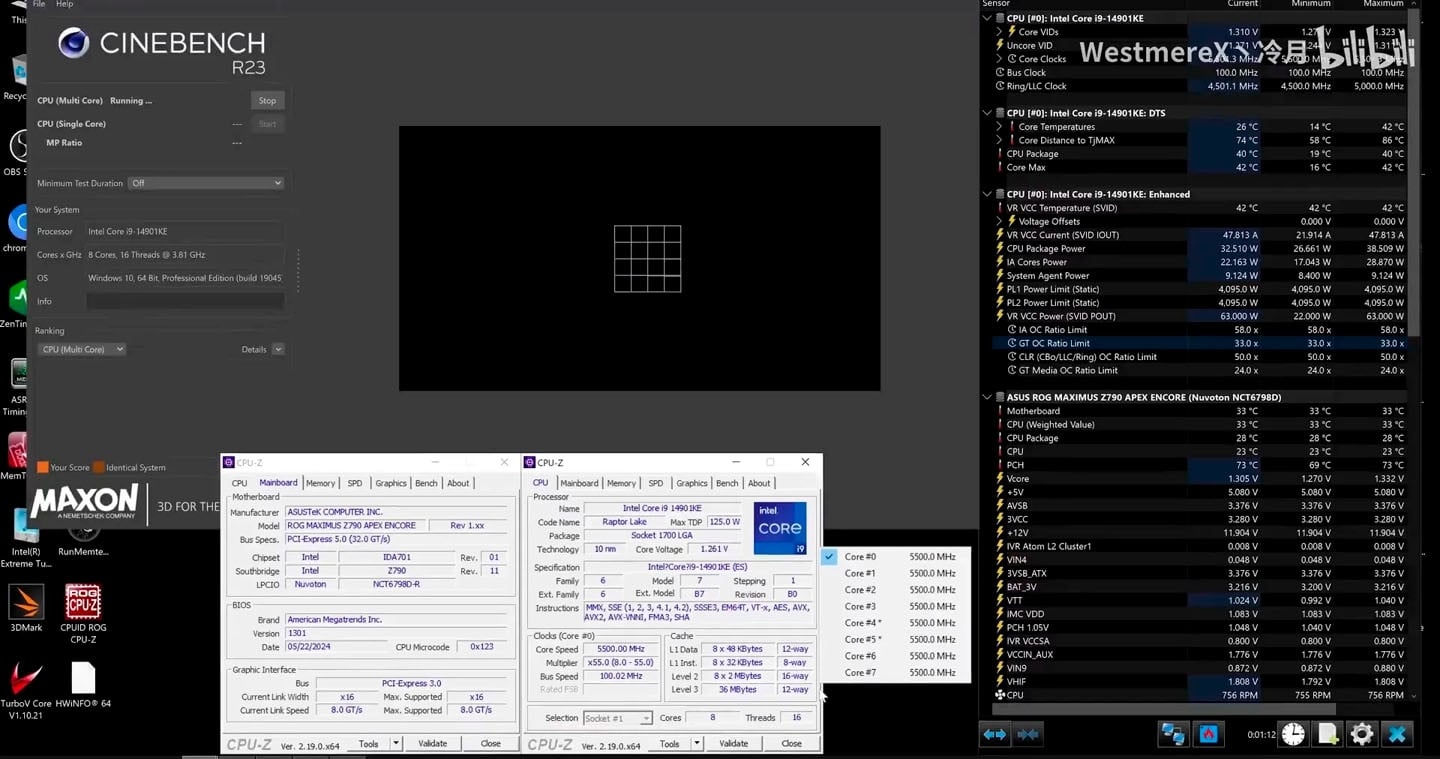Click the Cinebench Info input field
The image size is (1440, 759).
(184, 301)
